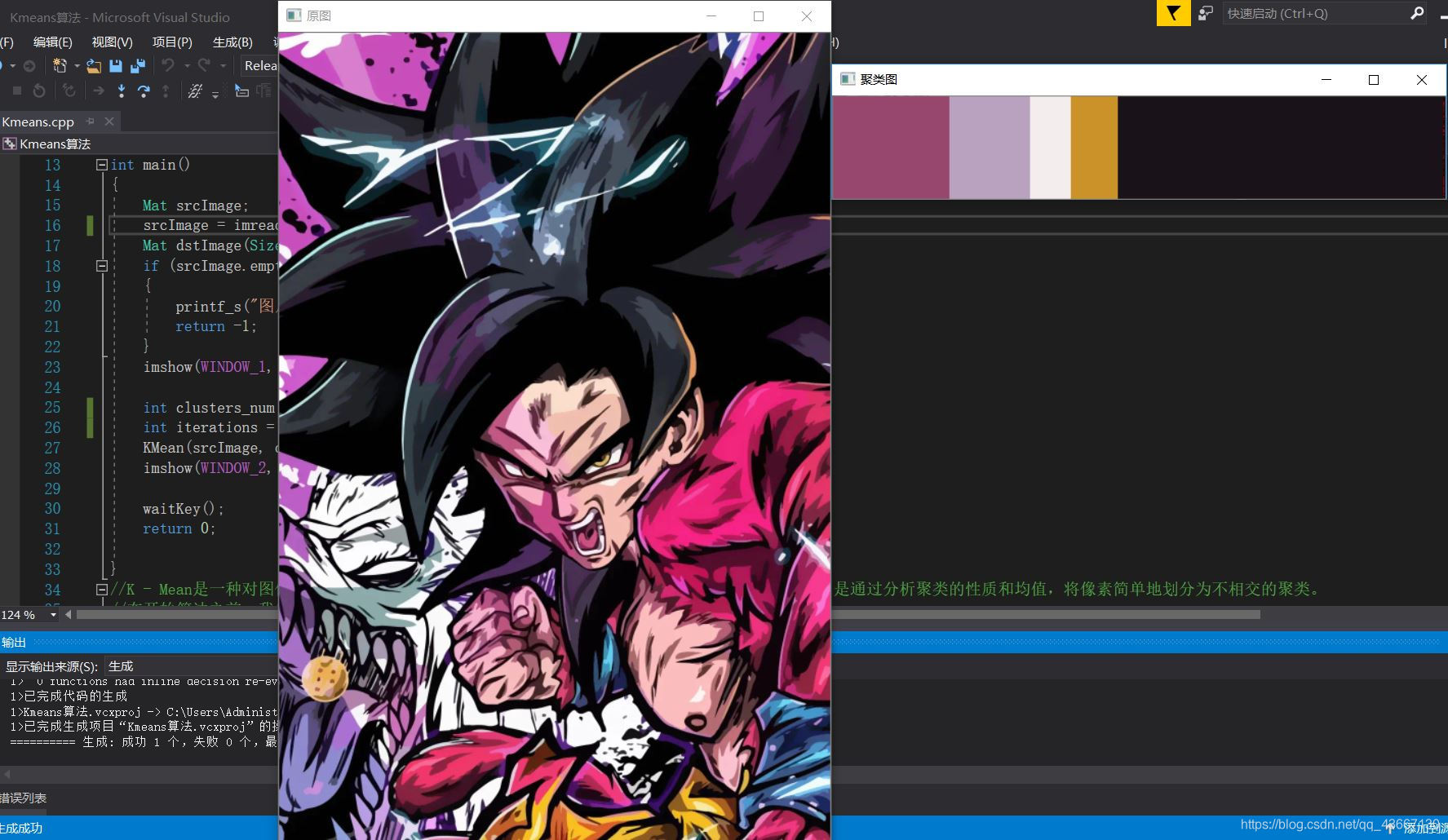Select the Kmeans.cpp editor tab
The height and width of the screenshot is (840, 1448).
point(38,122)
